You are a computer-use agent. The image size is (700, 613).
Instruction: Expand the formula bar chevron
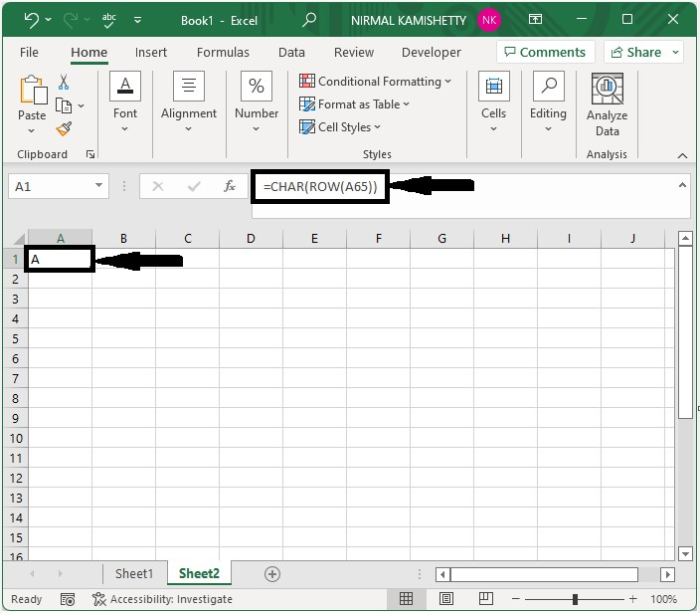pos(682,185)
